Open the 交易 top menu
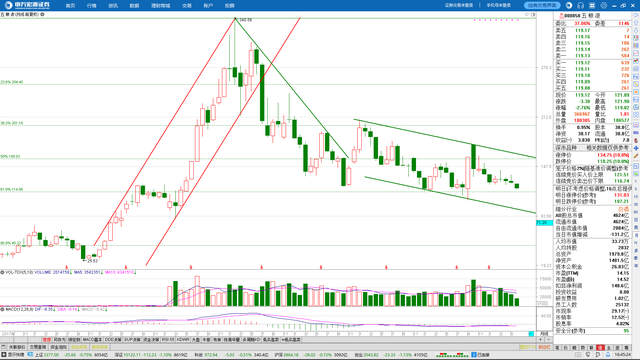Viewport: 640px width, 360px height. point(187,6)
